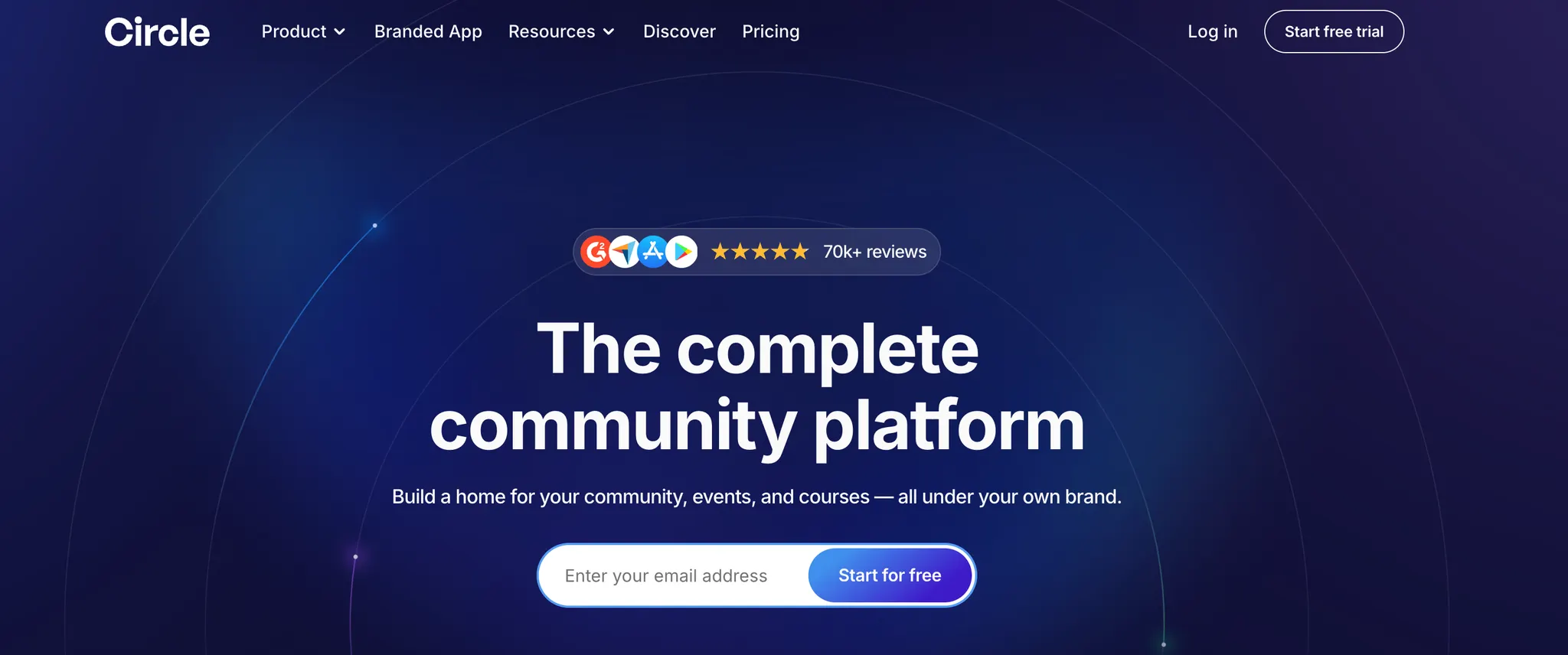The height and width of the screenshot is (655, 1568).
Task: Go to the Branded App page
Action: pos(428,31)
